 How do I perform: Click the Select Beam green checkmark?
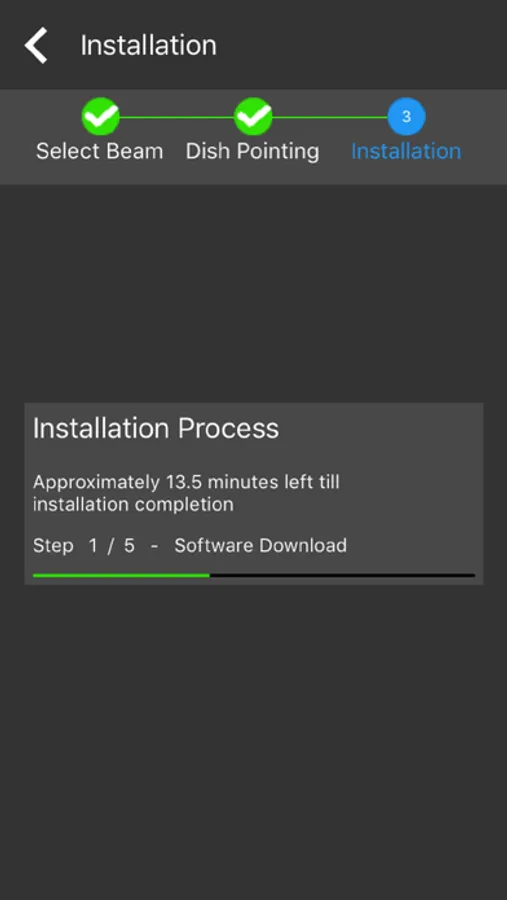pyautogui.click(x=100, y=117)
